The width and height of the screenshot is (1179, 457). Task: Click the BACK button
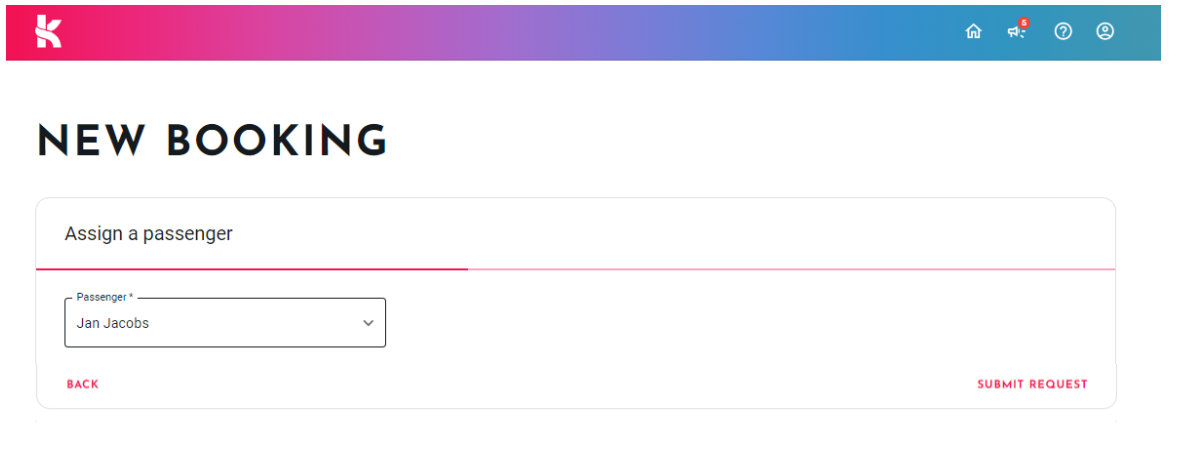(83, 384)
